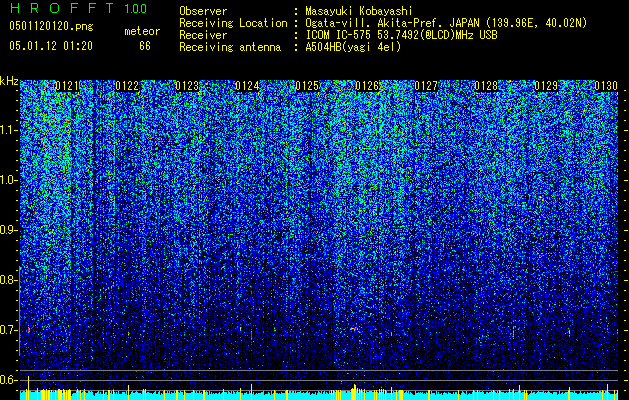Click time marker 0129
This screenshot has width=629, height=400.
[546, 86]
